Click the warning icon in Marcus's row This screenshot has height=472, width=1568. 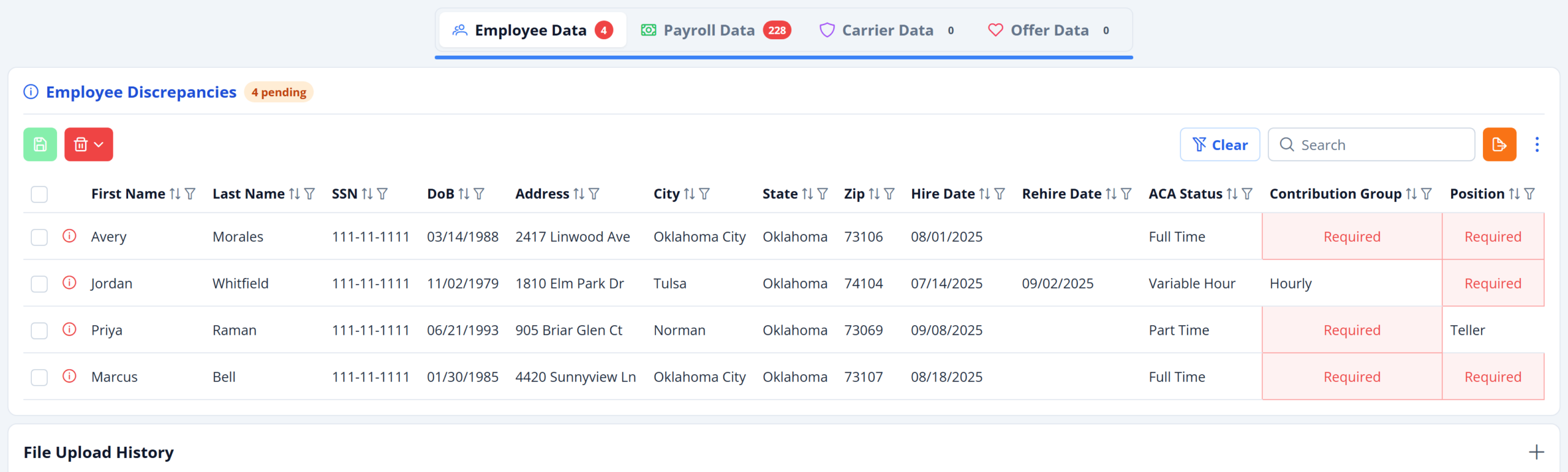tap(69, 376)
